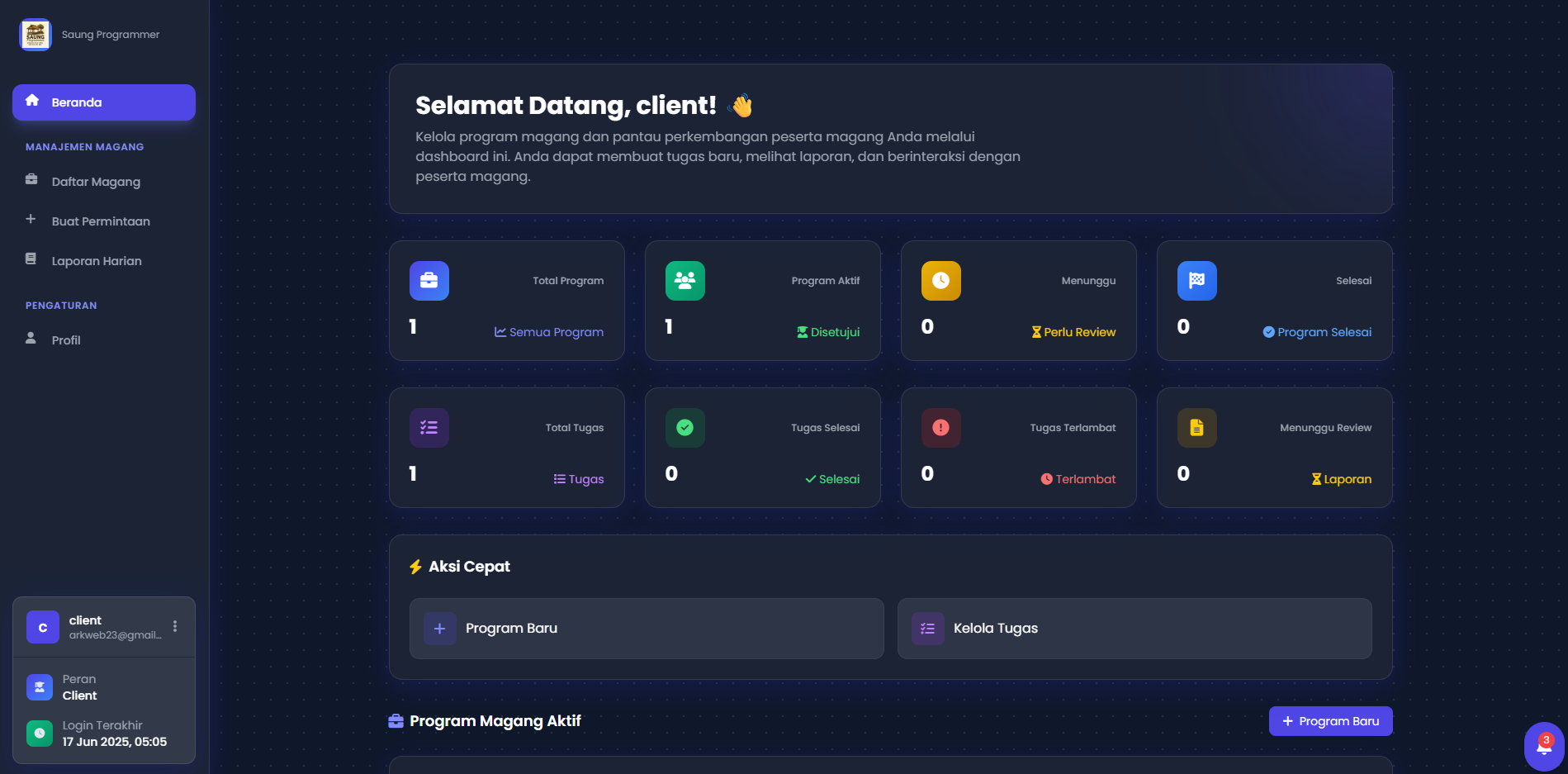Open the Profil settings page
Viewport: 1568px width, 774px height.
click(x=65, y=340)
